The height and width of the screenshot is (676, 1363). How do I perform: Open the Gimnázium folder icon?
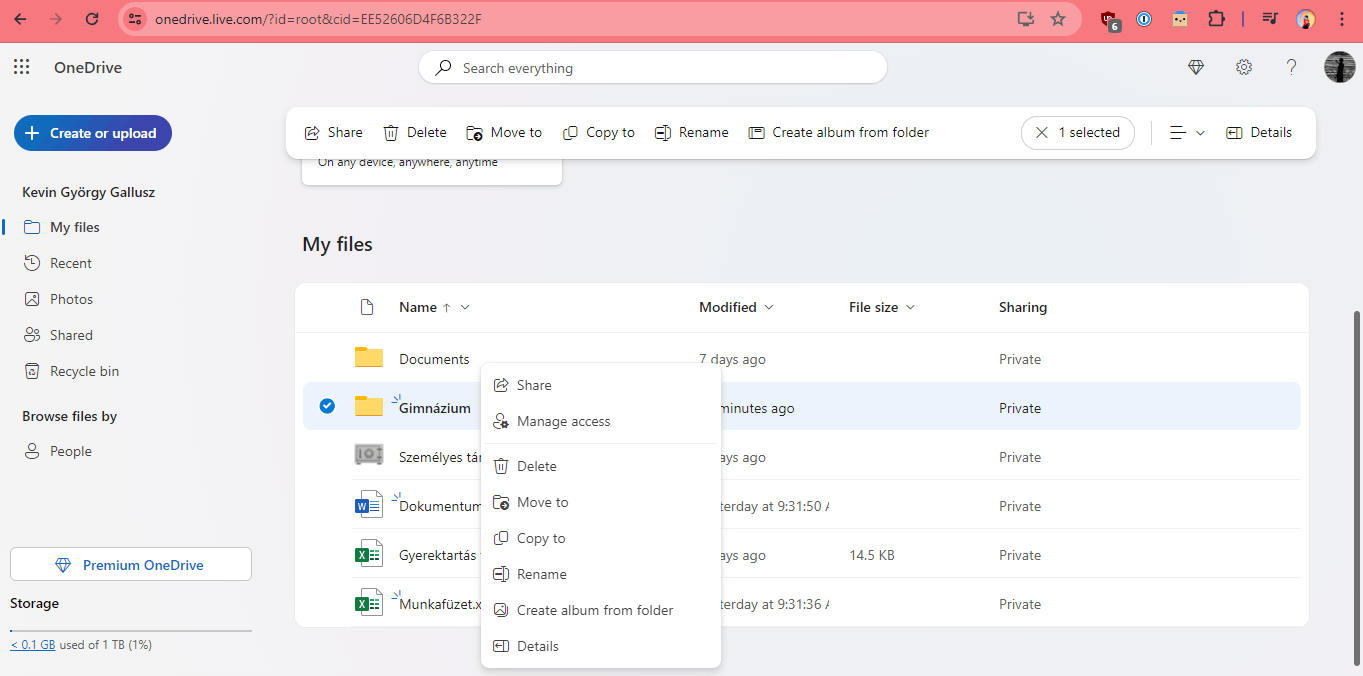tap(369, 406)
